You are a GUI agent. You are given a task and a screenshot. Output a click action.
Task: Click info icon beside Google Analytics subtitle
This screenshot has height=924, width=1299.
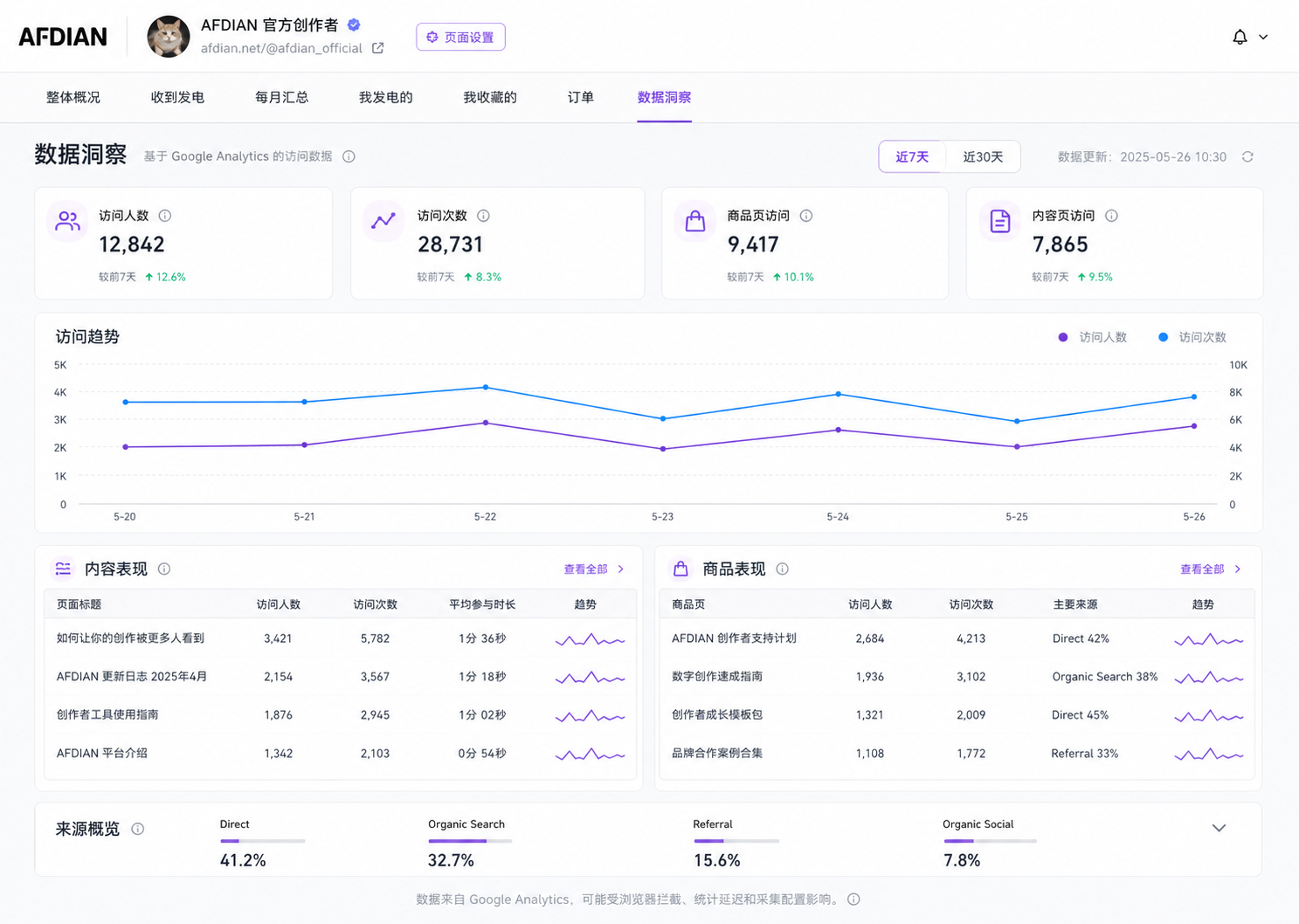coord(349,156)
